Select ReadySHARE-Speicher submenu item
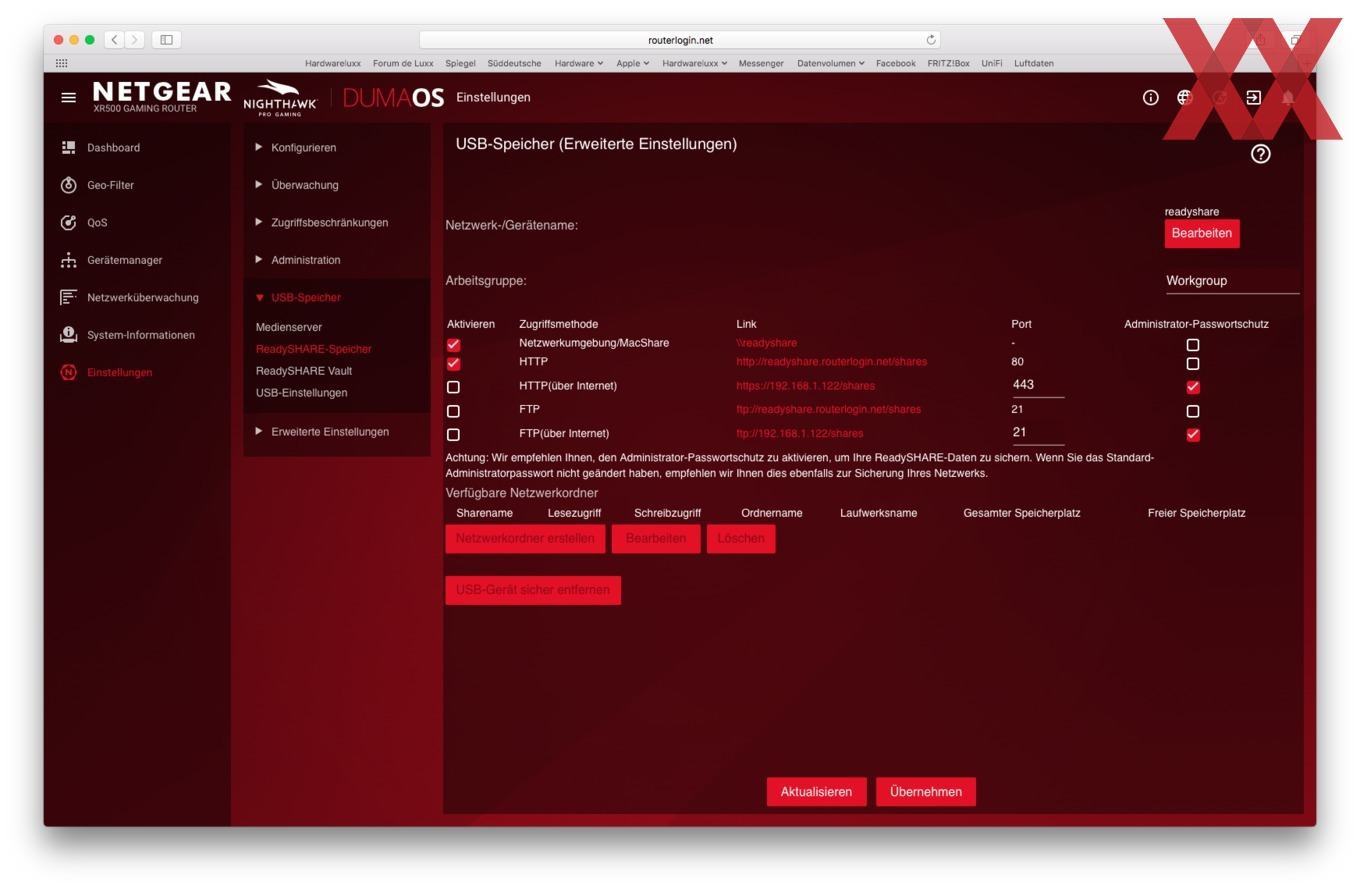The height and width of the screenshot is (889, 1360). coord(314,349)
